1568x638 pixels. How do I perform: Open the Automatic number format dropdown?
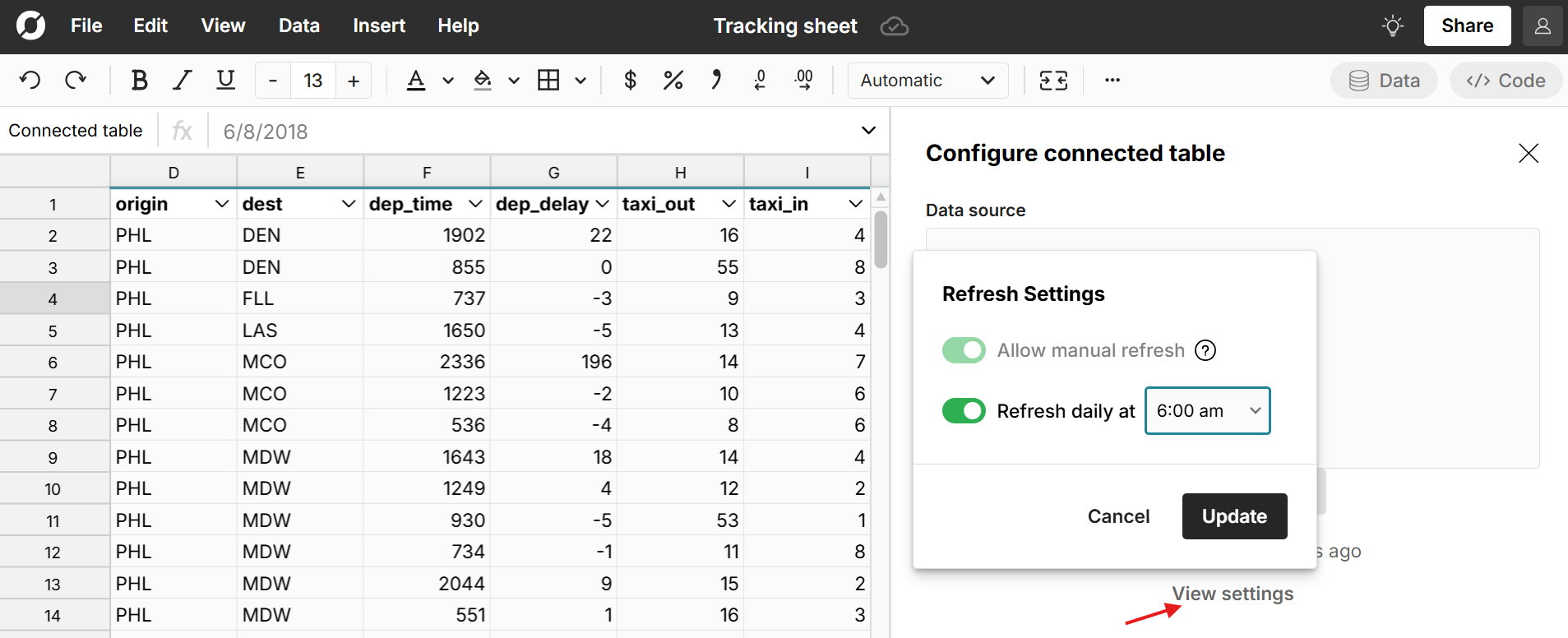927,81
